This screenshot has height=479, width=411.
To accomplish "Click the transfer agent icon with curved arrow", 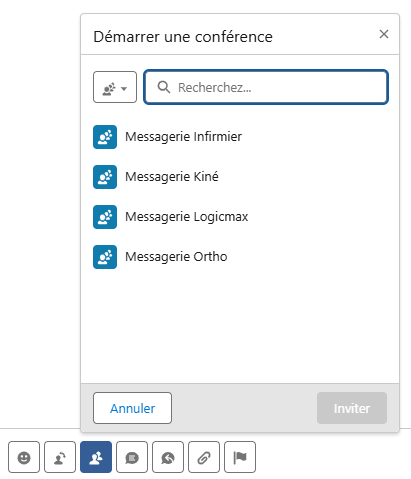I will [60, 457].
